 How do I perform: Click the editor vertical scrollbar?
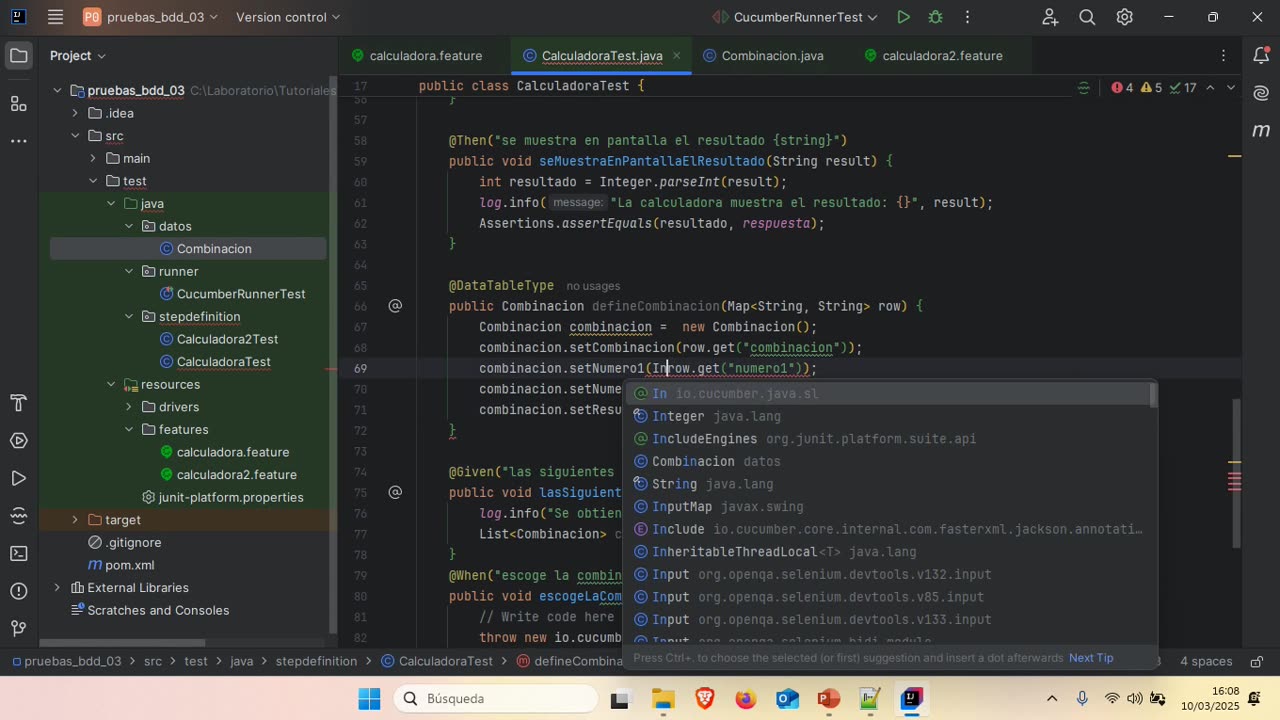click(x=1235, y=473)
